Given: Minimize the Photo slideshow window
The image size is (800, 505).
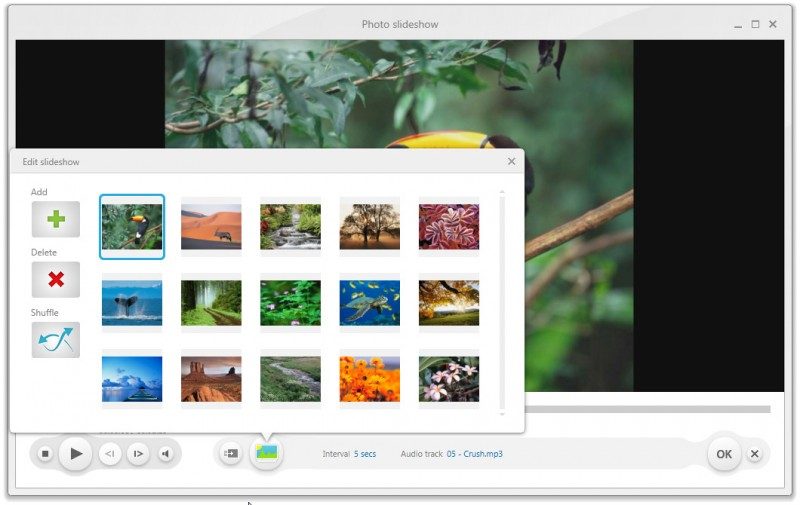Looking at the screenshot, I should 738,25.
